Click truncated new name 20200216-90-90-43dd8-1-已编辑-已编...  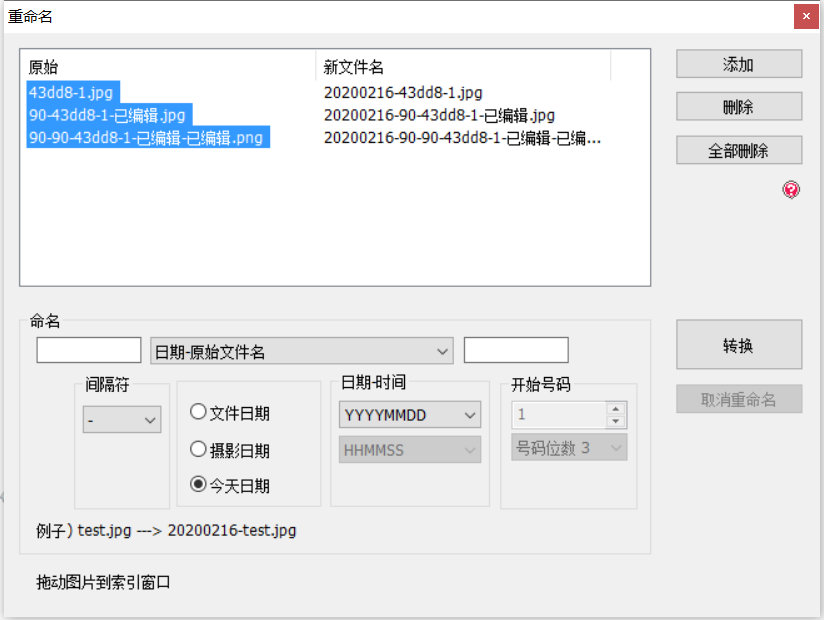tap(462, 138)
